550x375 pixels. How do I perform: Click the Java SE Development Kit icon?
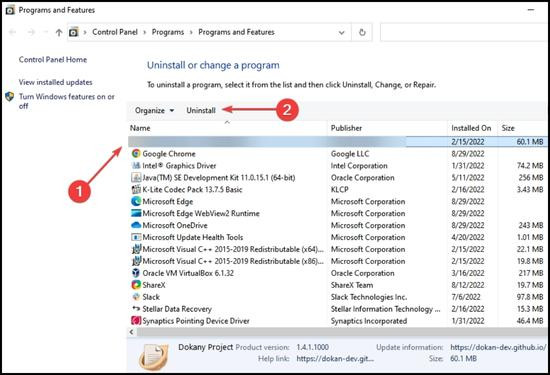tap(136, 177)
